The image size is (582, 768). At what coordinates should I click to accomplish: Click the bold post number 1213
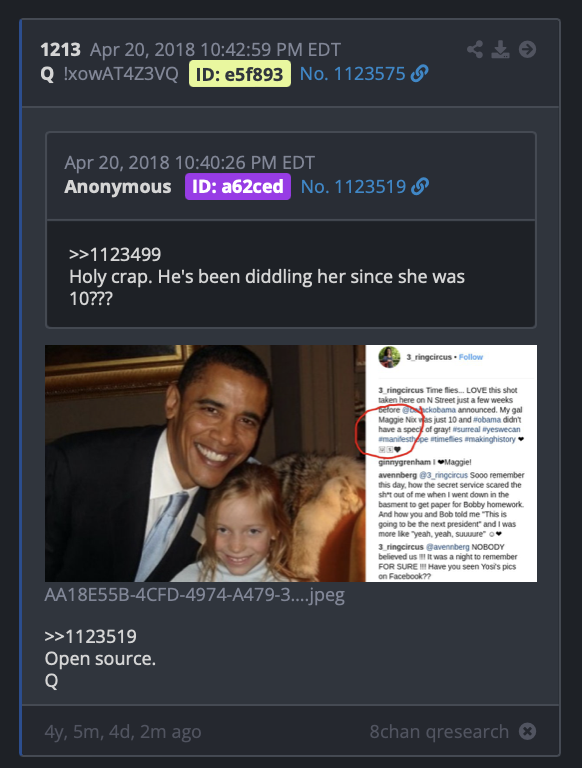point(60,49)
